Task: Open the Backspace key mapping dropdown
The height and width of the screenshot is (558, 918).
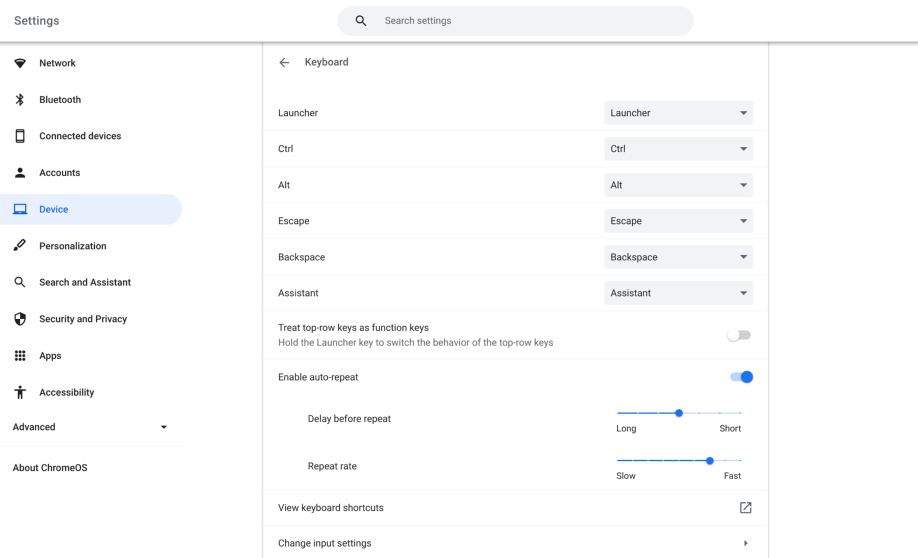Action: (x=679, y=257)
